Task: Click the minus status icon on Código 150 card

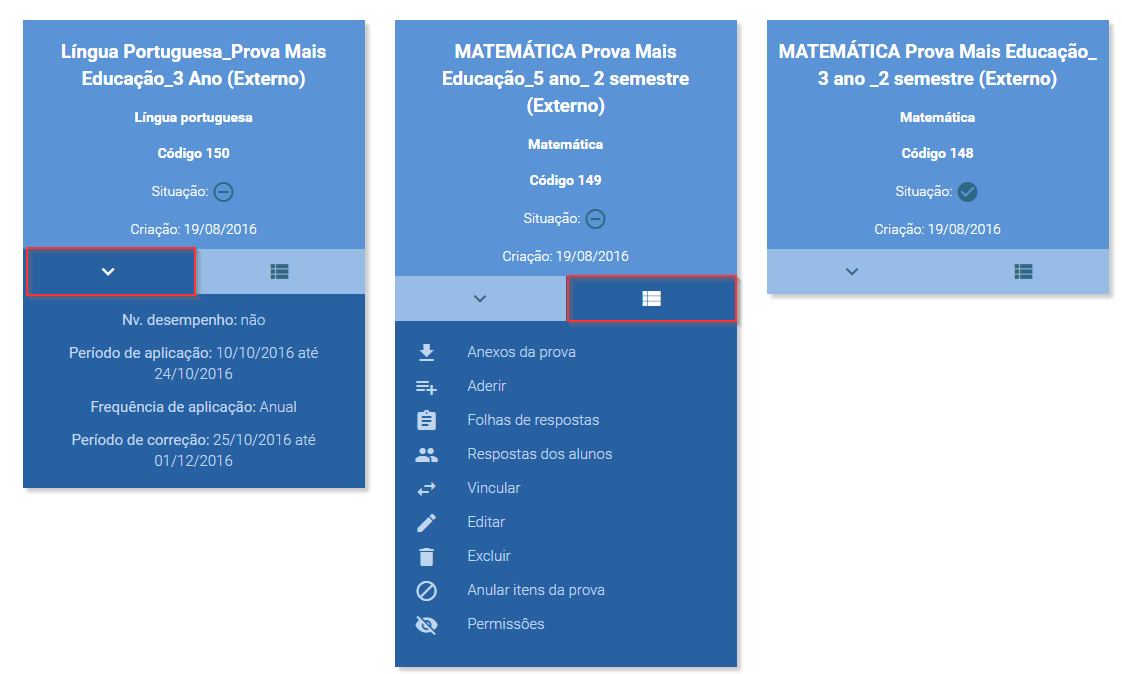Action: tap(223, 192)
